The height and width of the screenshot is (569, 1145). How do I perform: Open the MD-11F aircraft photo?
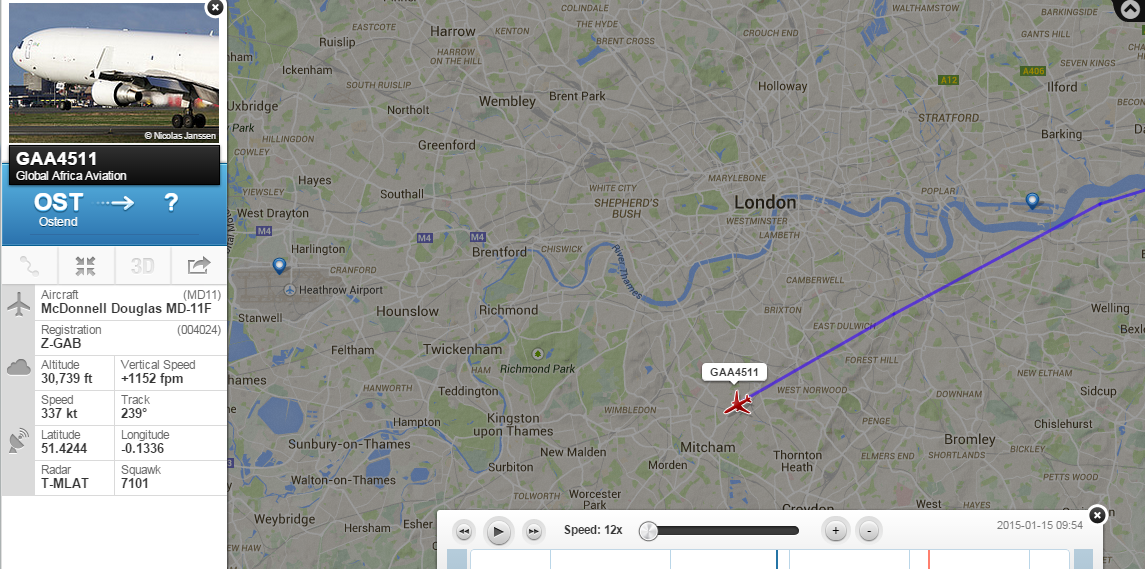(x=114, y=73)
